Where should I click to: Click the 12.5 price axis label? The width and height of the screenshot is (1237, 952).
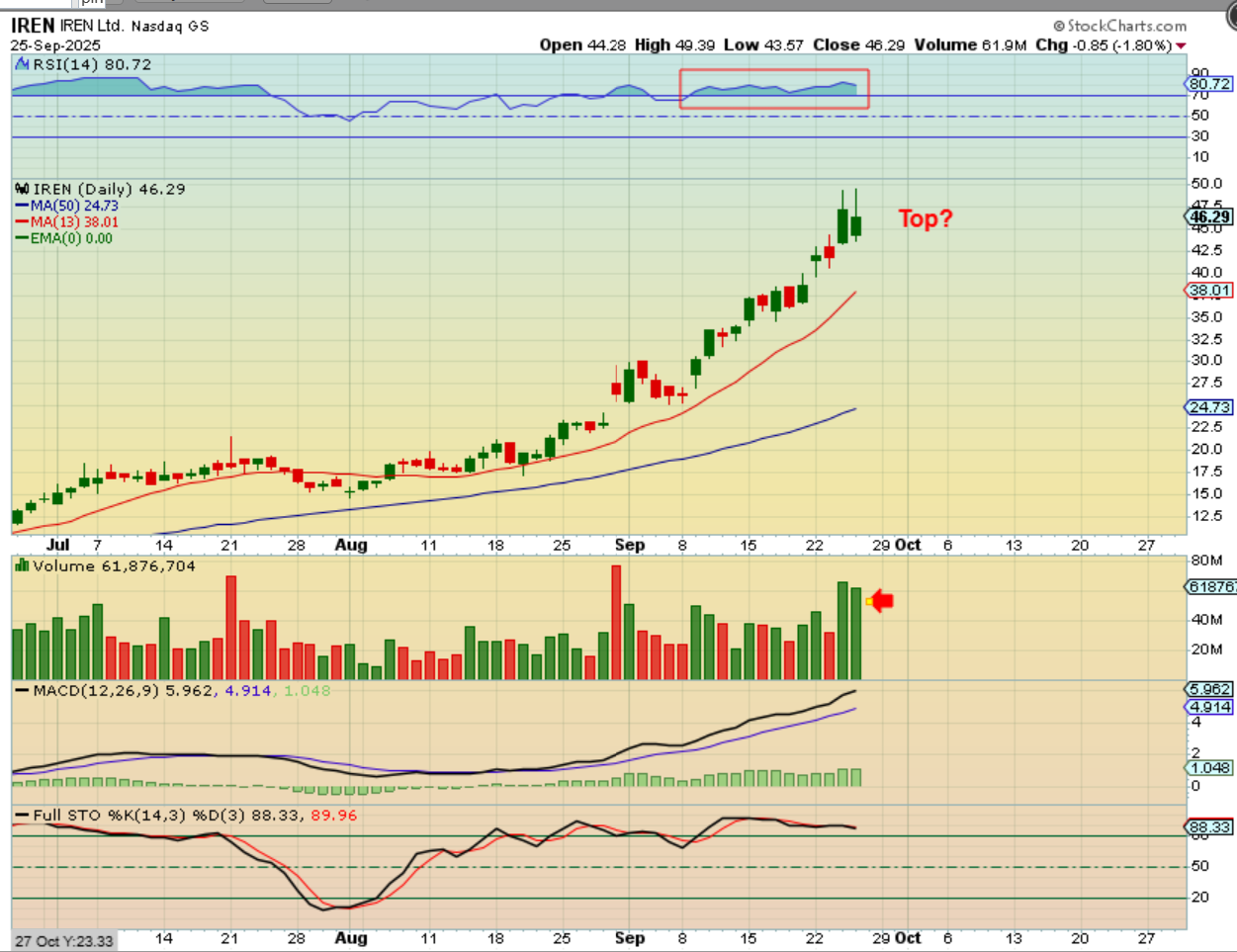(1207, 516)
